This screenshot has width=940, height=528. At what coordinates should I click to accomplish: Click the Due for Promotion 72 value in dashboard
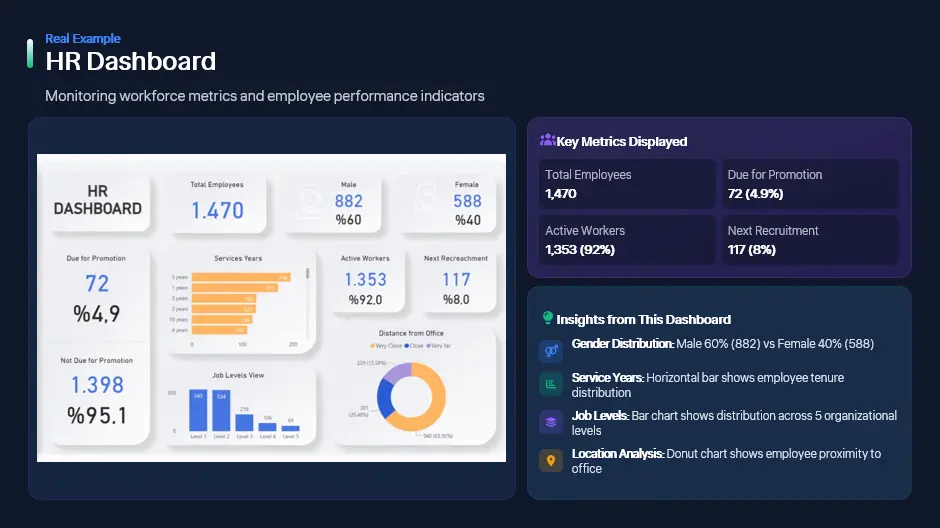[97, 283]
